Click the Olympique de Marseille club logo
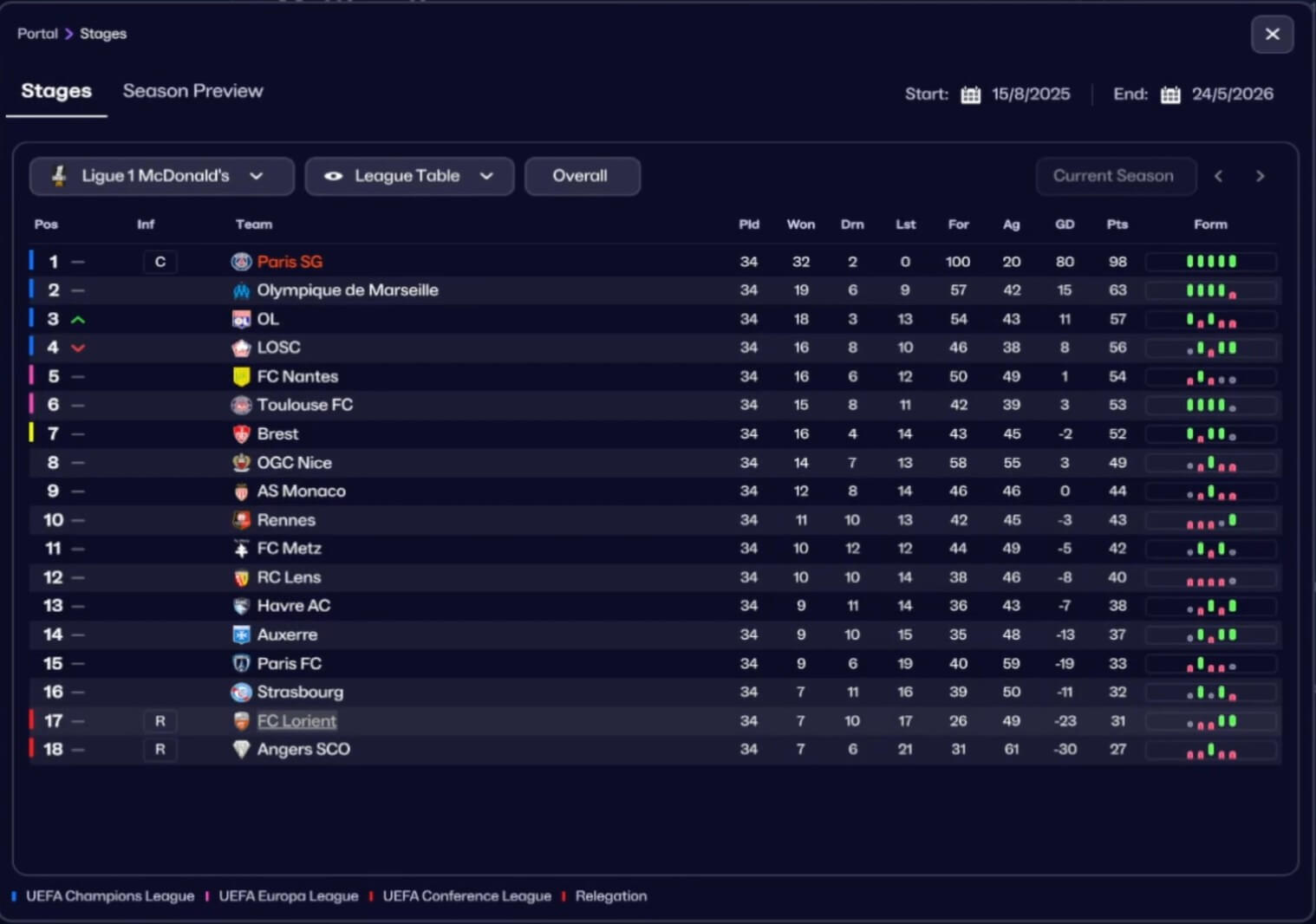The image size is (1316, 924). tap(241, 290)
